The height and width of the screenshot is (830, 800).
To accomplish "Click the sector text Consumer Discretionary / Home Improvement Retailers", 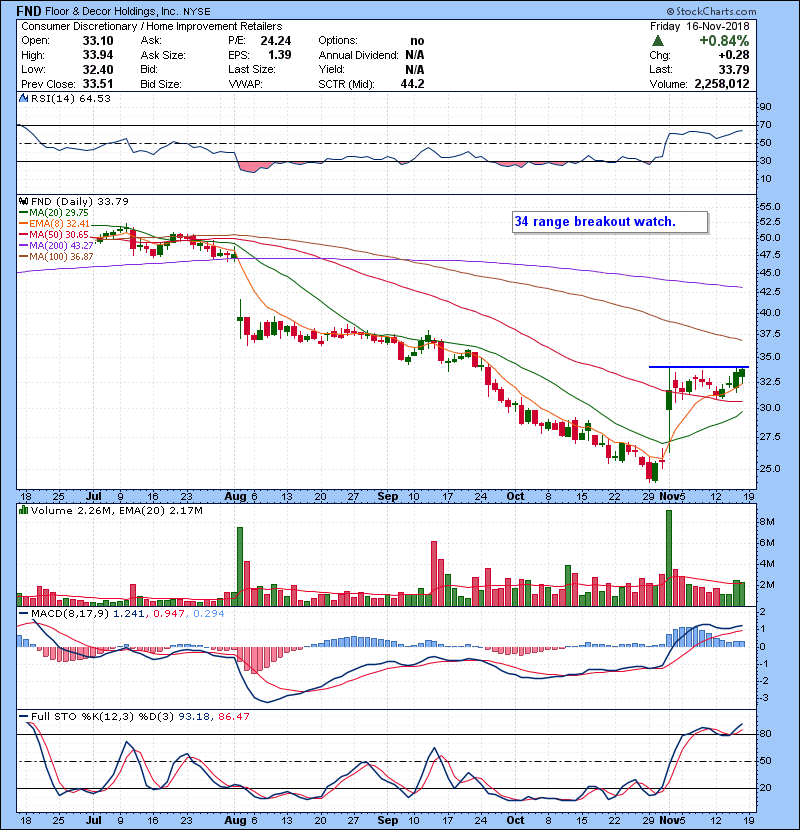I will coord(151,26).
